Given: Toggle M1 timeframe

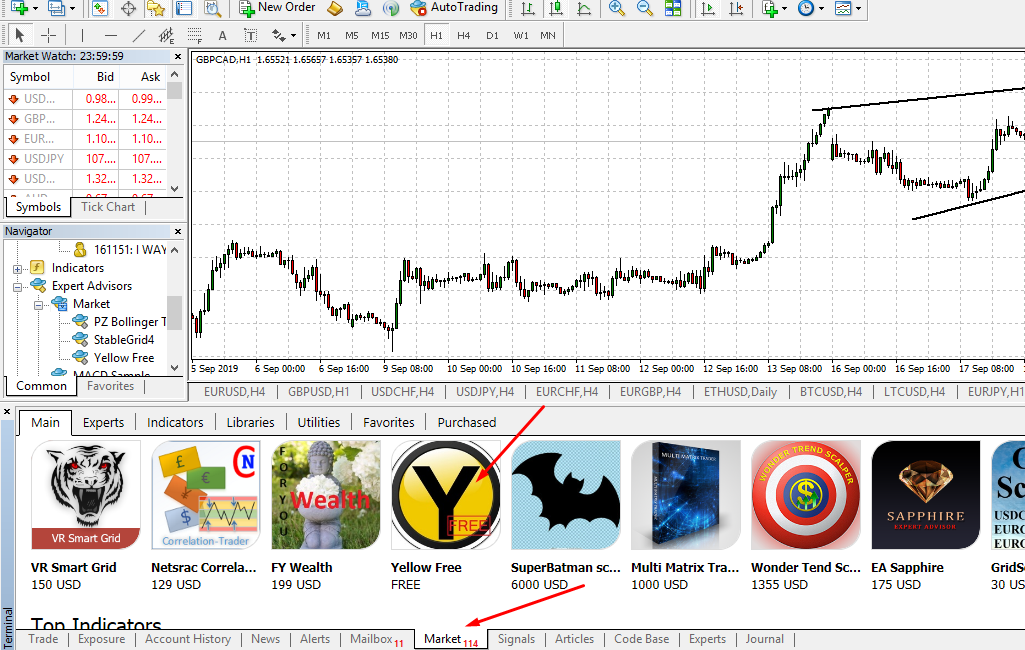Looking at the screenshot, I should (x=324, y=35).
